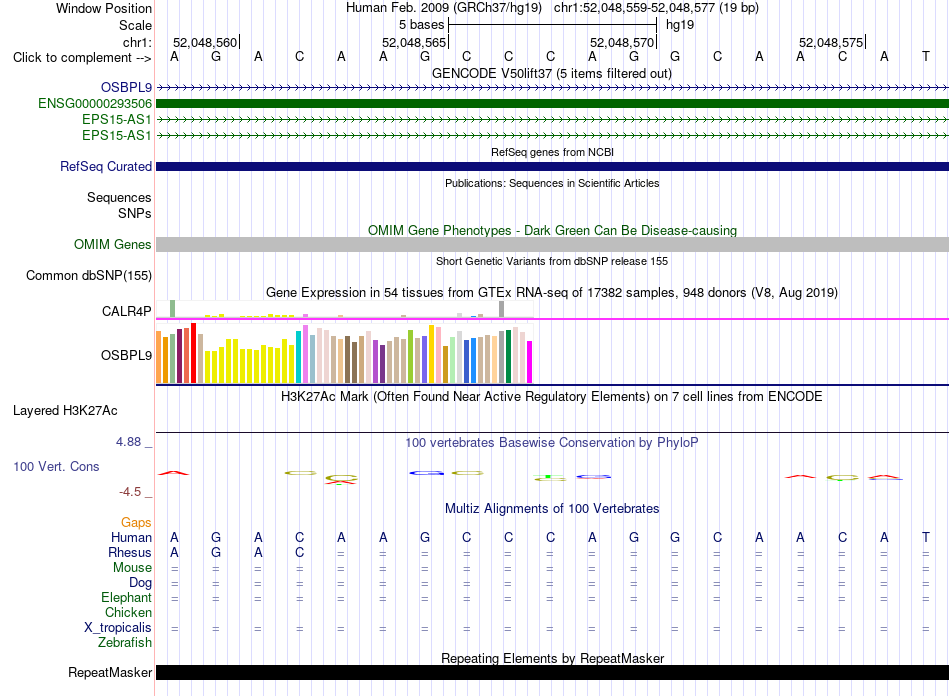Click the Elephant species label
Viewport: 950px width, 696px height.
click(126, 597)
